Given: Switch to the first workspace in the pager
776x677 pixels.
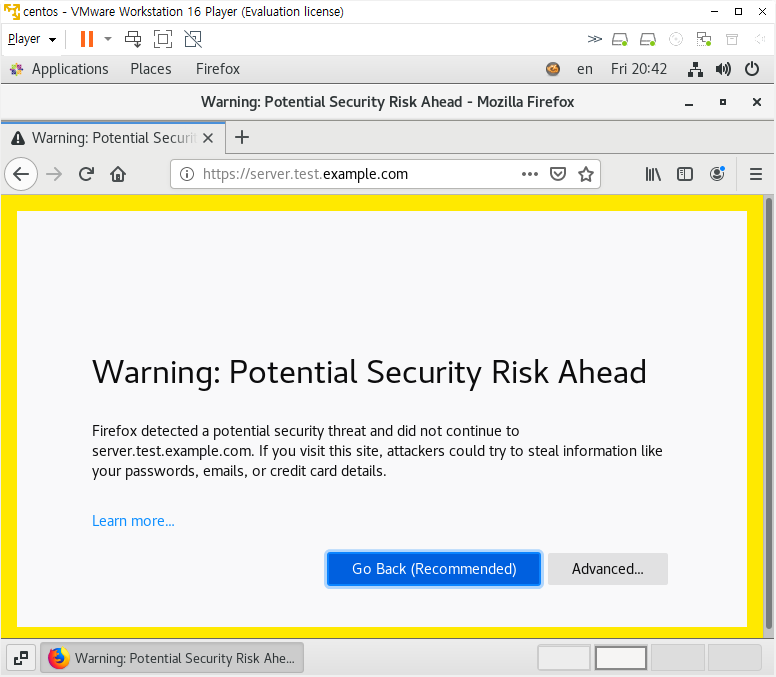Looking at the screenshot, I should 564,658.
